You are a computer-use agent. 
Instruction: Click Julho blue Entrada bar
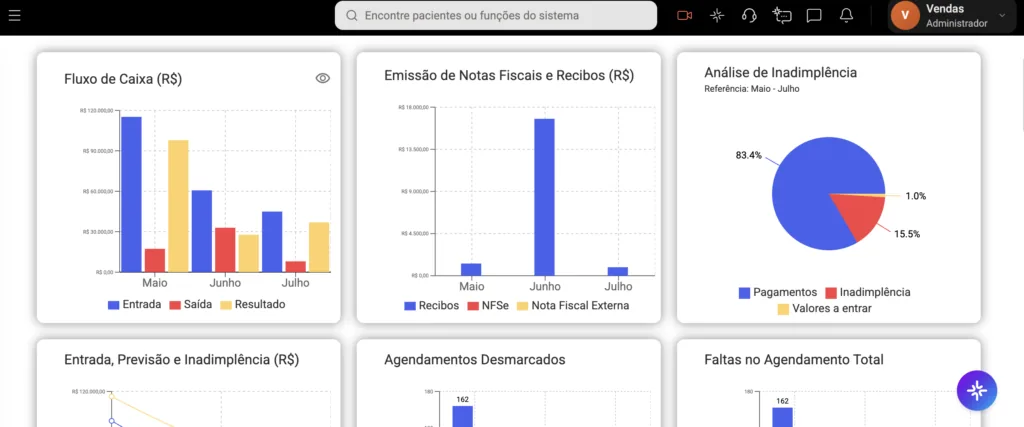(272, 242)
